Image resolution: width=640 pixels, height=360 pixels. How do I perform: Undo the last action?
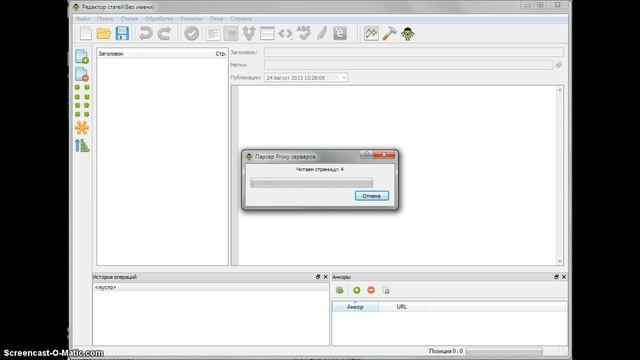tap(146, 33)
